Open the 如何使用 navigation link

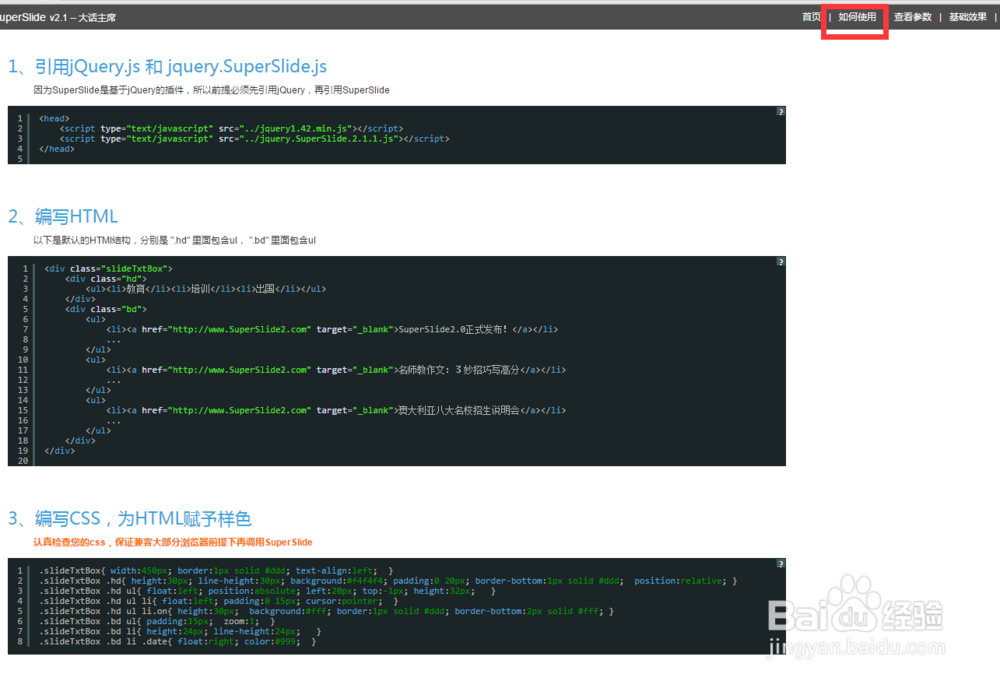[x=857, y=17]
